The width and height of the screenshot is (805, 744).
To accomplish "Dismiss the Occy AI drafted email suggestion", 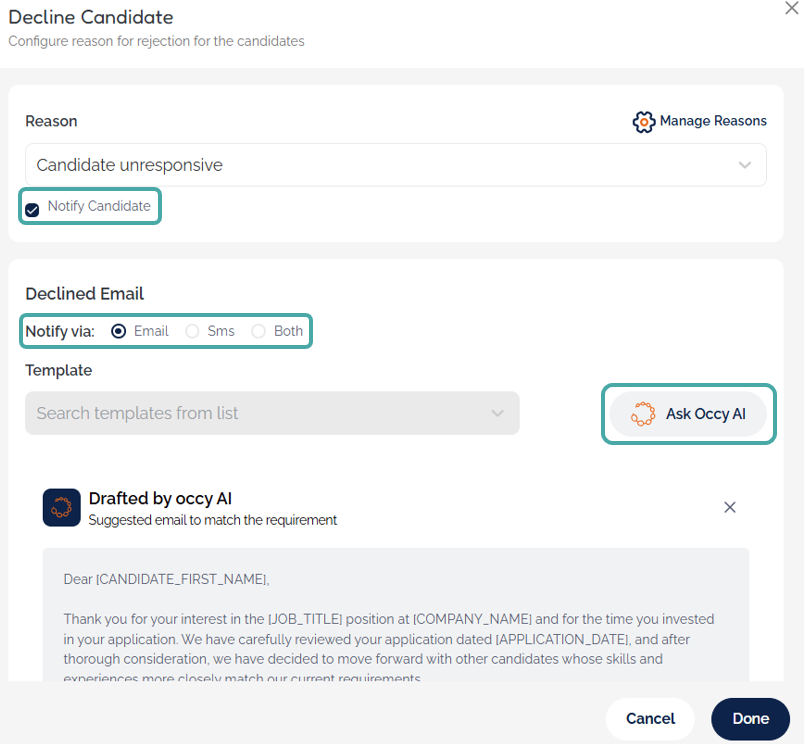I will tap(730, 507).
